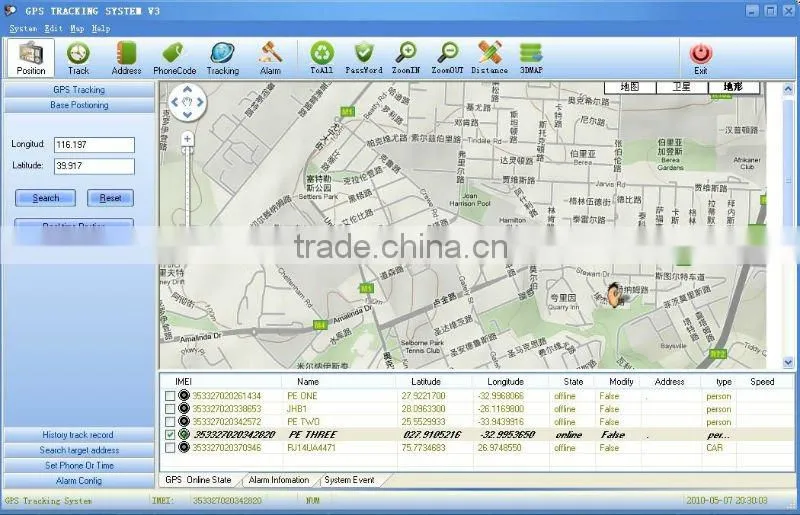This screenshot has width=800, height=515.
Task: Click the red Exit power icon
Action: point(701,53)
